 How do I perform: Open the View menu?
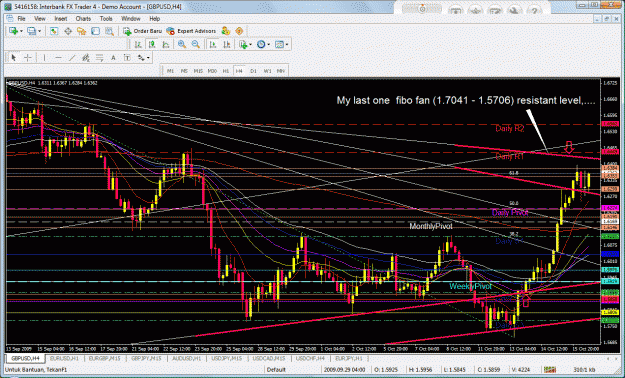40,19
